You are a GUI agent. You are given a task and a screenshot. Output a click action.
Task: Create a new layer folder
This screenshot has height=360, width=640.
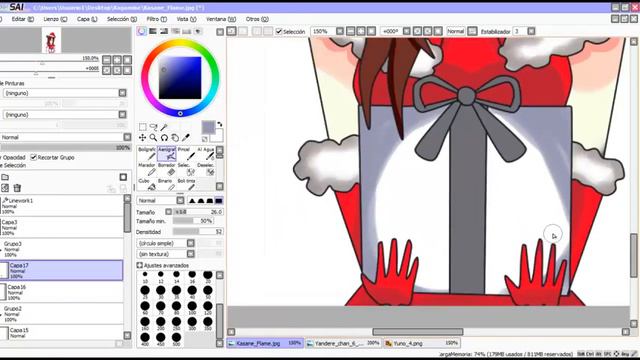5,177
